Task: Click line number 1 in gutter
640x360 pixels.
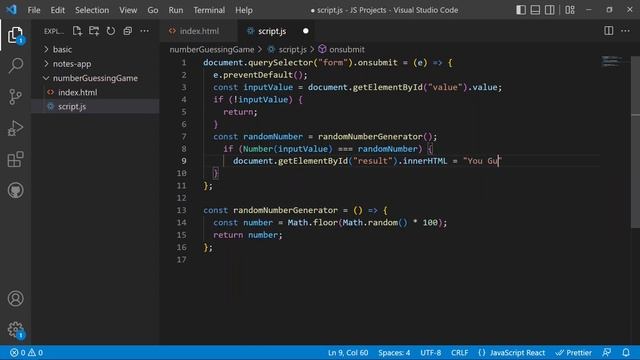Action: [184, 62]
